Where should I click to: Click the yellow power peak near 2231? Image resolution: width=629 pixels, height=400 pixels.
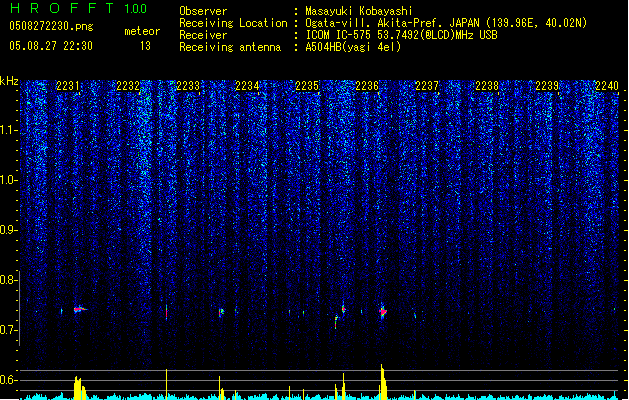79,388
